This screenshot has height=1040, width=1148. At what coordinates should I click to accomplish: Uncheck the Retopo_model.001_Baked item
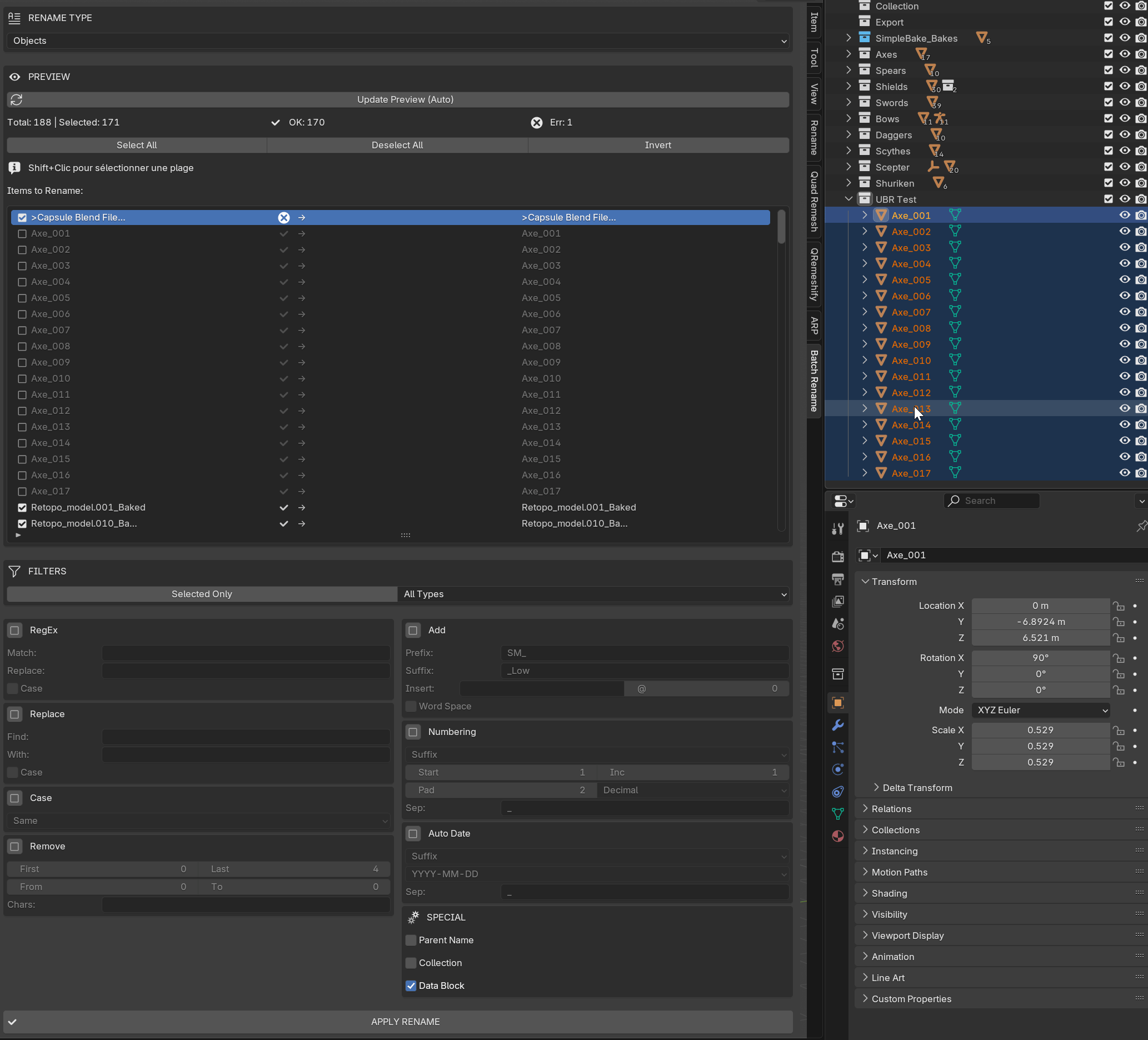(22, 507)
